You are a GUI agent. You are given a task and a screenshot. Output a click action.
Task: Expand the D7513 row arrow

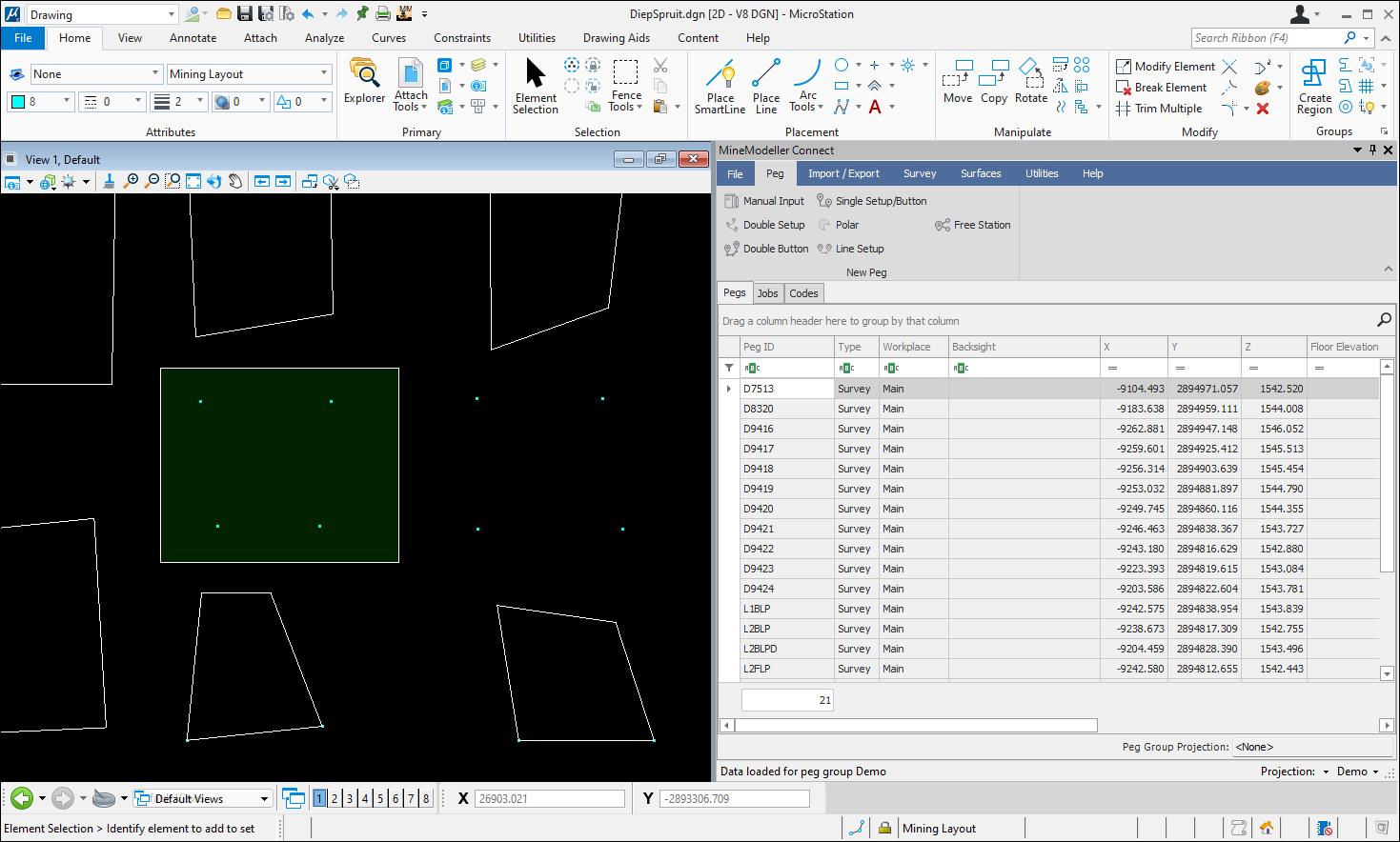coord(729,389)
